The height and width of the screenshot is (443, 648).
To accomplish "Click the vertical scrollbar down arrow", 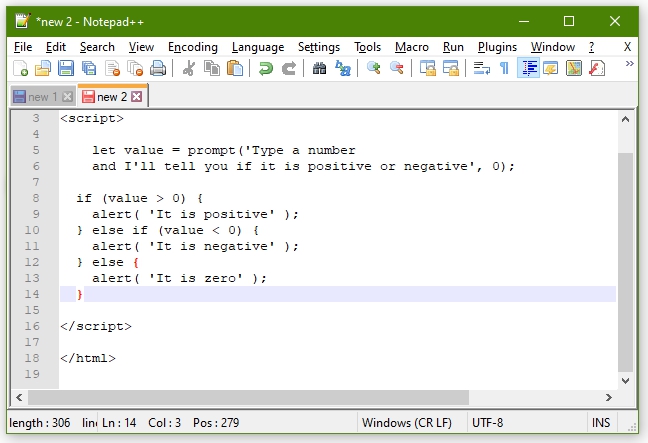I will pyautogui.click(x=625, y=381).
